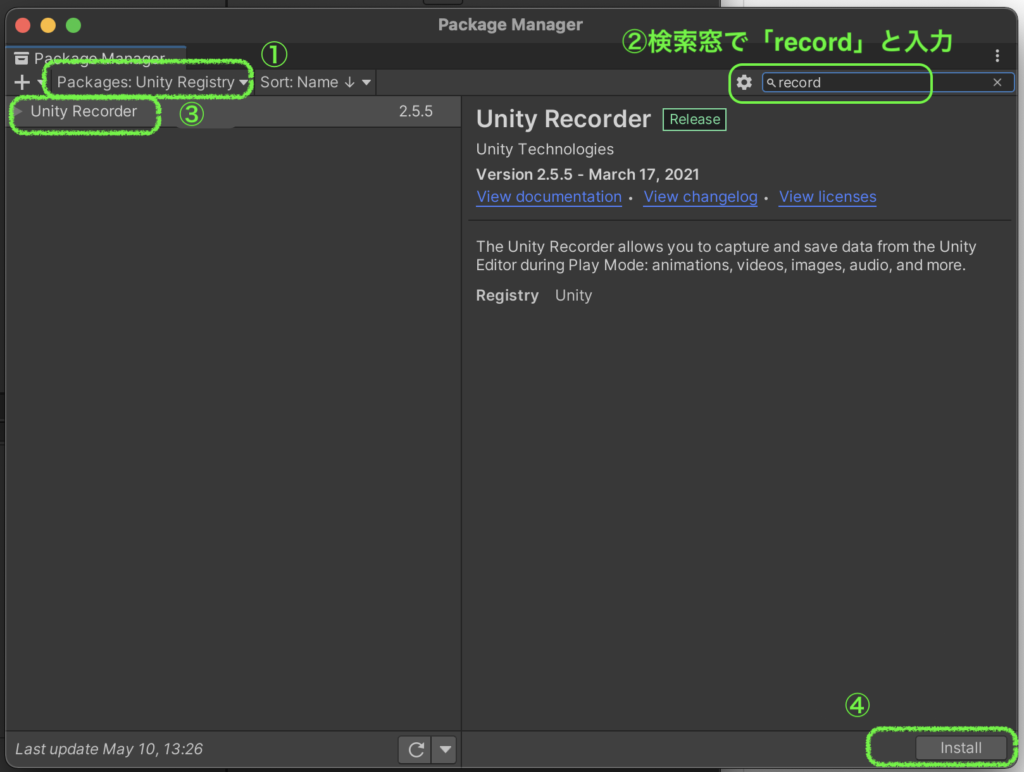1024x772 pixels.
Task: Open the Sort: Name dropdown
Action: click(315, 82)
